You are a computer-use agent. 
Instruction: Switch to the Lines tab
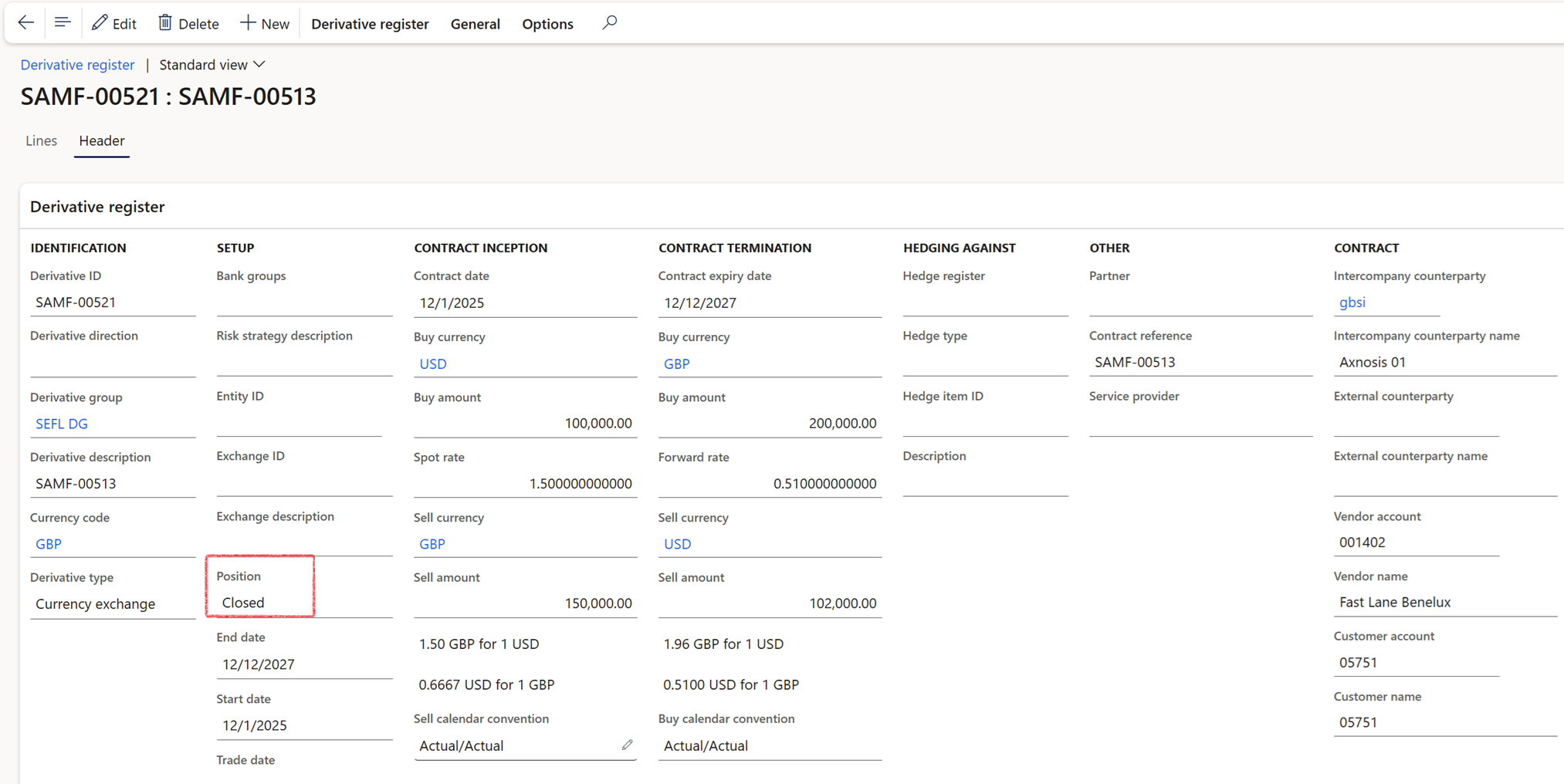[41, 140]
